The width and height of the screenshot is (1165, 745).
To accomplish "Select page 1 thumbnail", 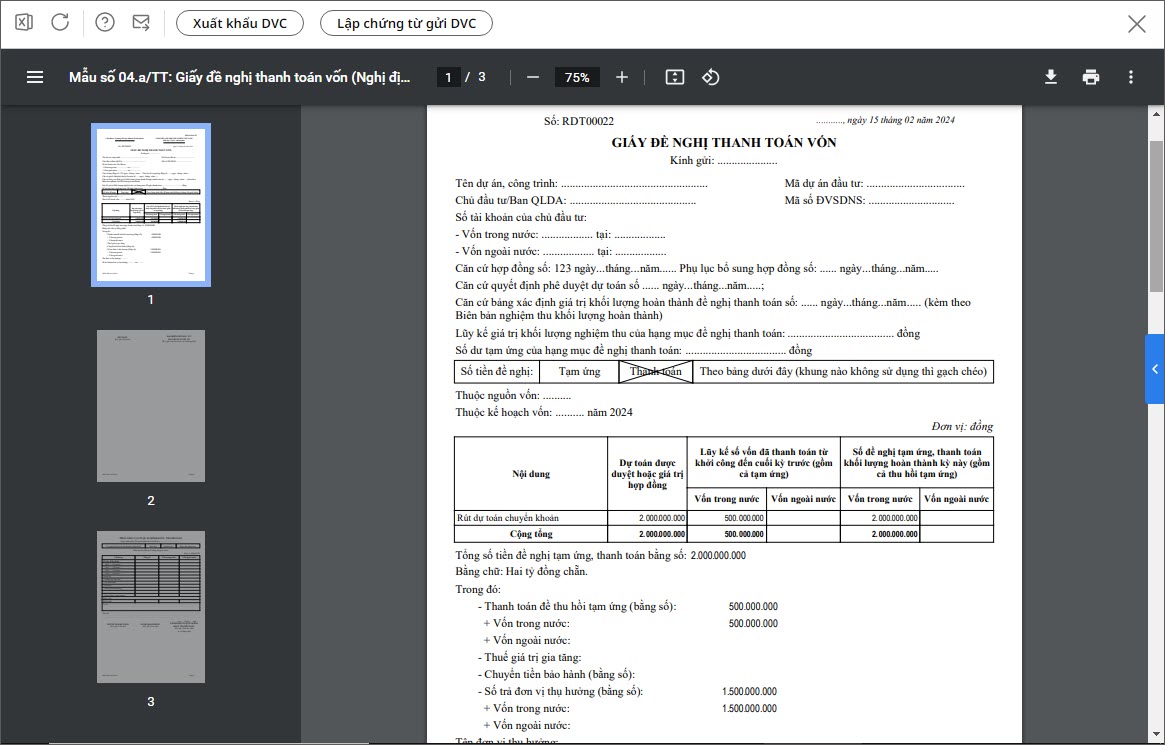I will click(151, 205).
